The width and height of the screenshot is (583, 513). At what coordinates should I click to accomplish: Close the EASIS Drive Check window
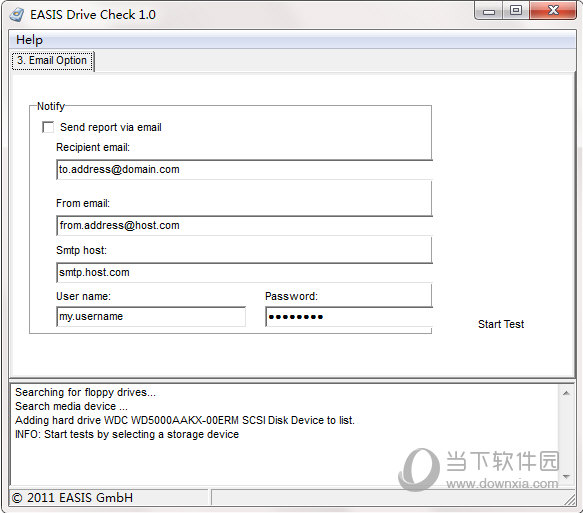tap(553, 10)
